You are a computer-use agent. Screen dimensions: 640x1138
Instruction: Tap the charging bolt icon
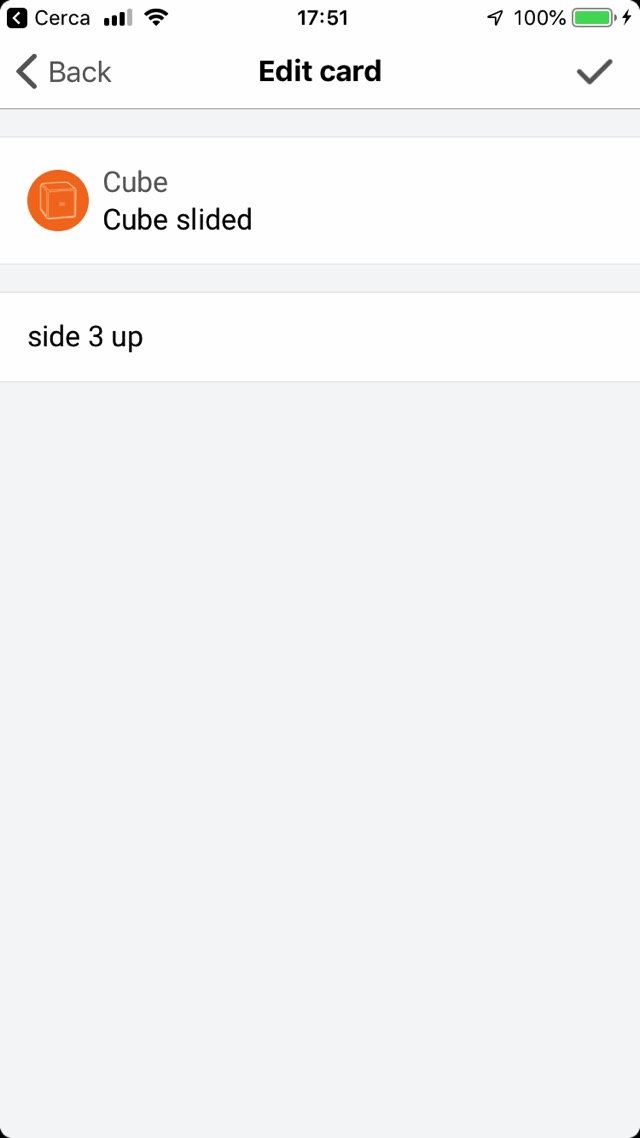tap(627, 18)
